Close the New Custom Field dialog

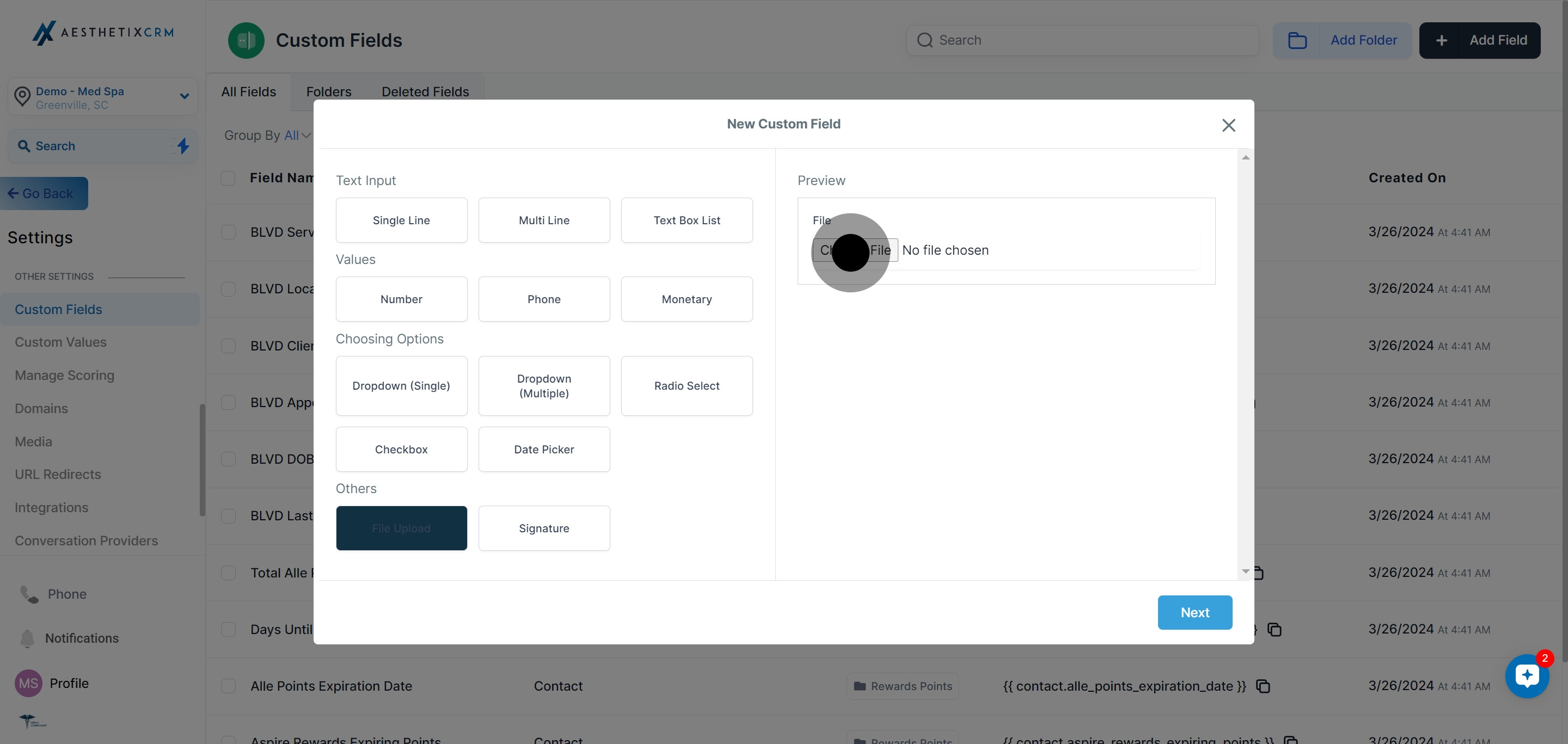(1228, 125)
